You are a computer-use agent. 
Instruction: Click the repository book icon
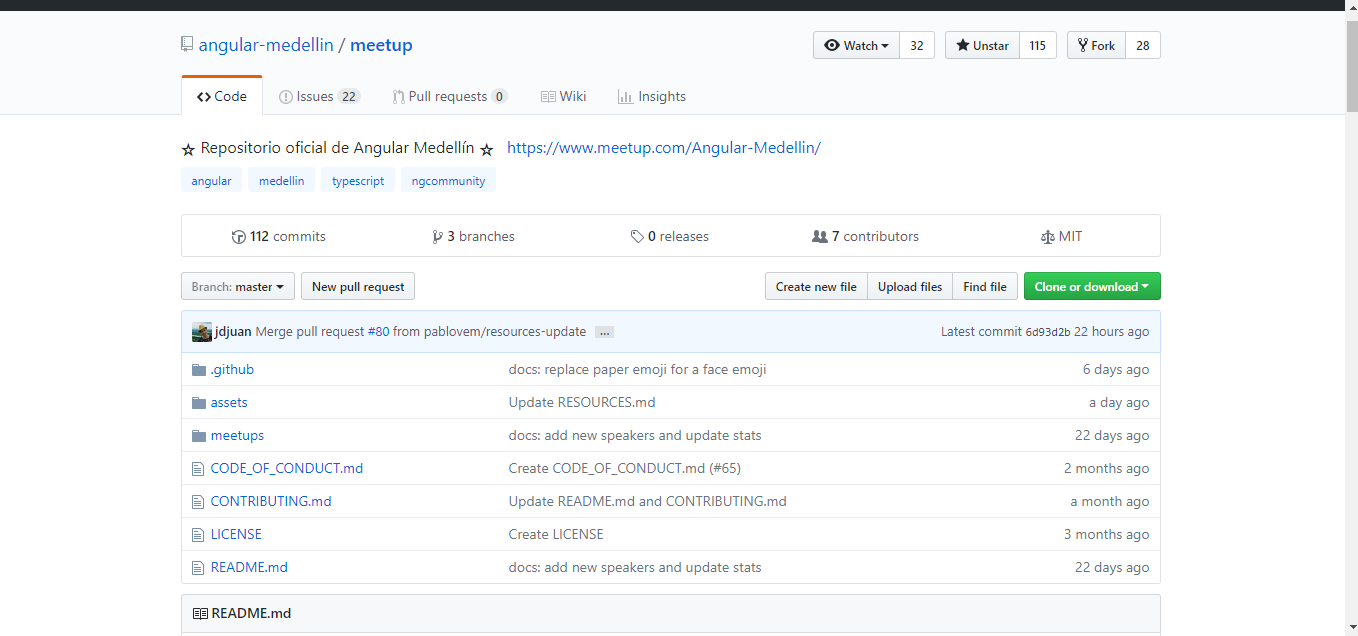pyautogui.click(x=187, y=44)
